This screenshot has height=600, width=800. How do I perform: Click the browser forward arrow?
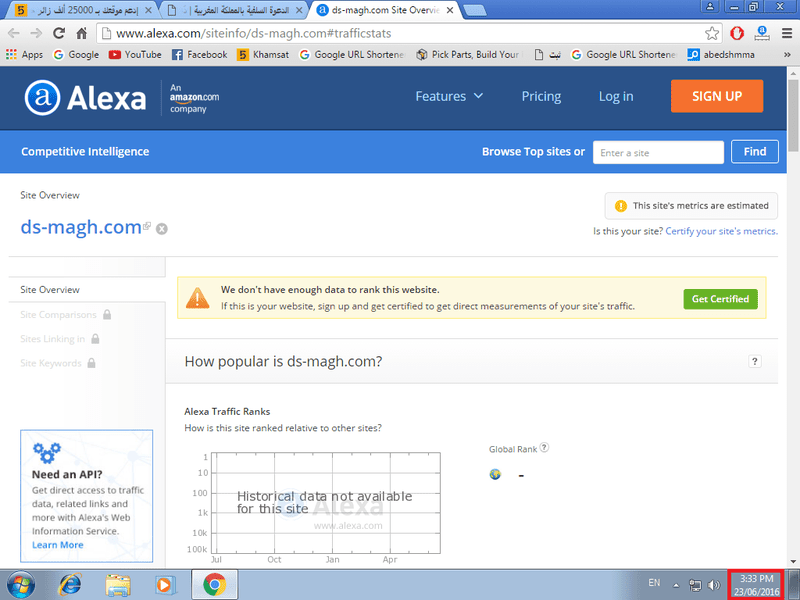pyautogui.click(x=36, y=33)
